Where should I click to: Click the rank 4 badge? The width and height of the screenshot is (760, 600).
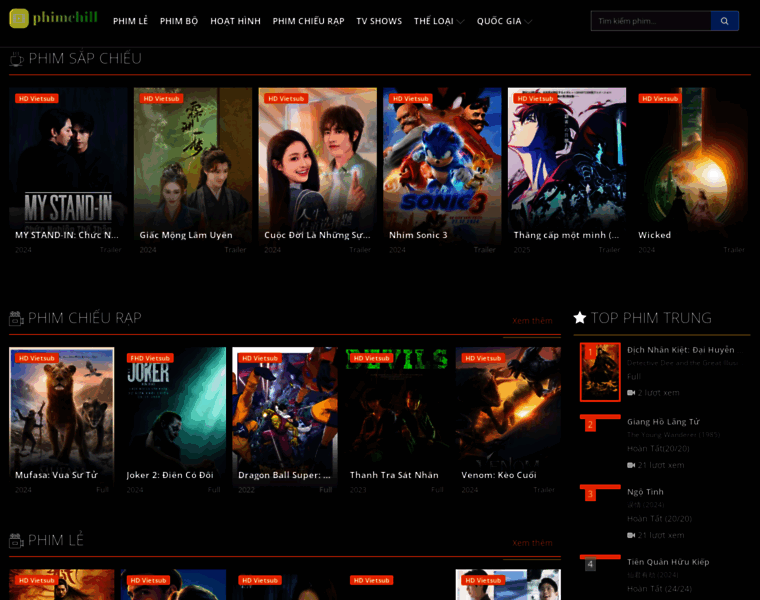tap(590, 564)
